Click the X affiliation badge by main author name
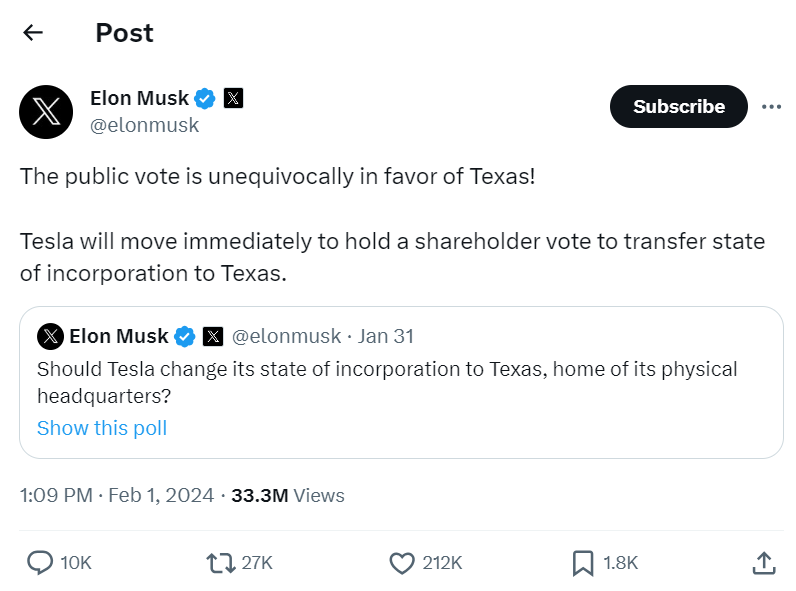 [234, 98]
